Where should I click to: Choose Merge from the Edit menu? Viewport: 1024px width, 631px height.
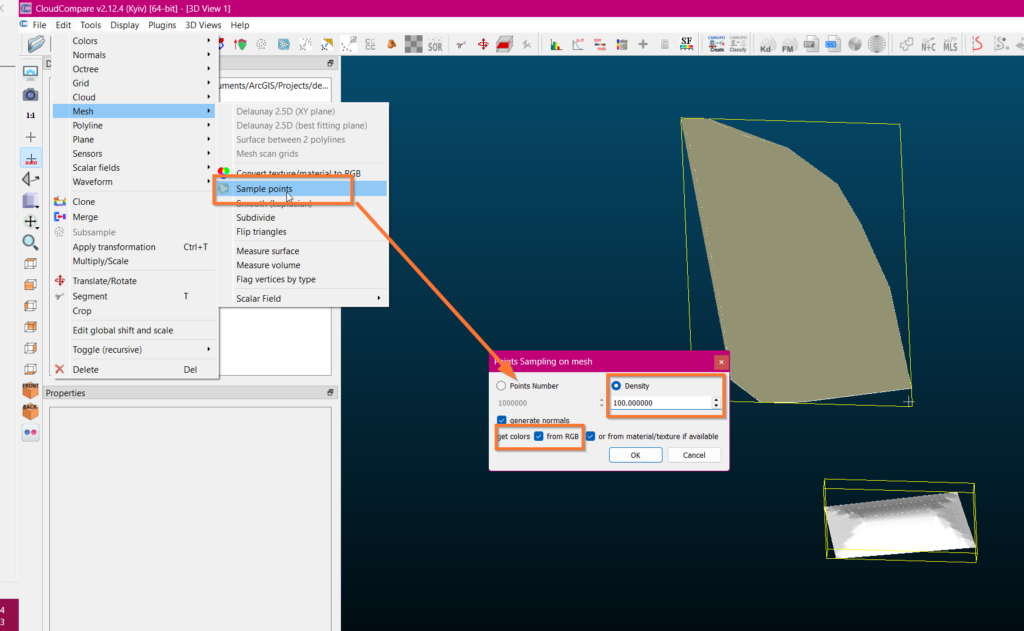tap(135, 217)
